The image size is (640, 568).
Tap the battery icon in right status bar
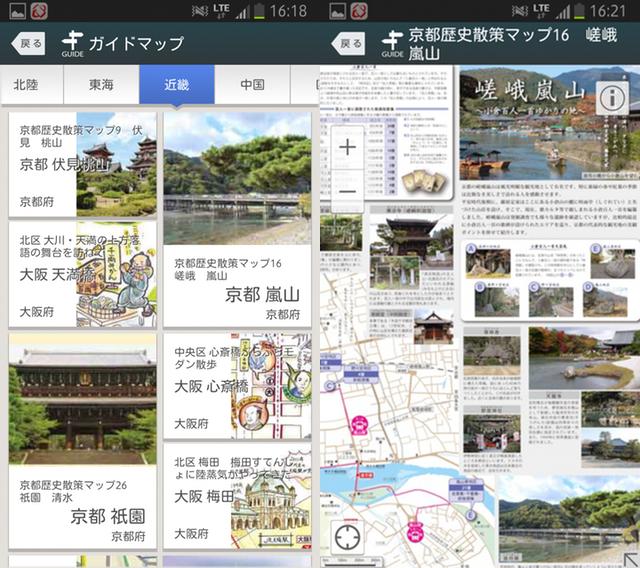point(579,11)
